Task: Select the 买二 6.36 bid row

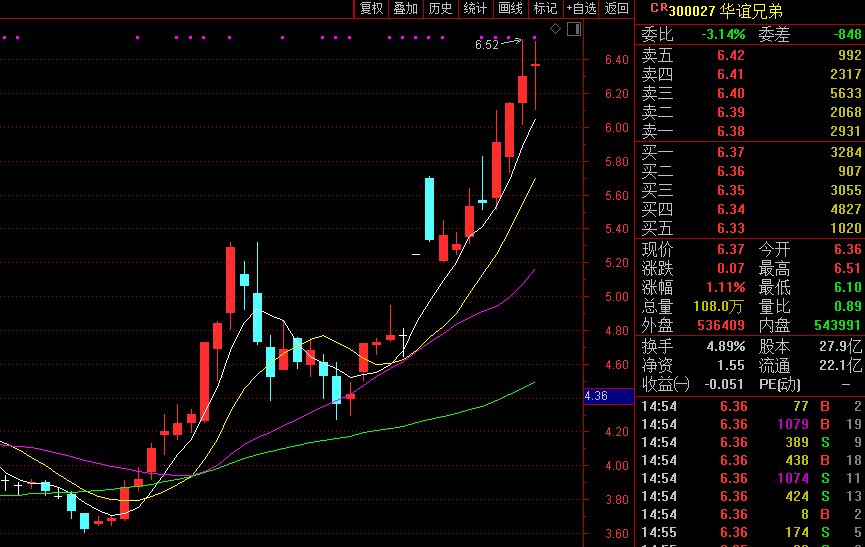Action: point(750,171)
